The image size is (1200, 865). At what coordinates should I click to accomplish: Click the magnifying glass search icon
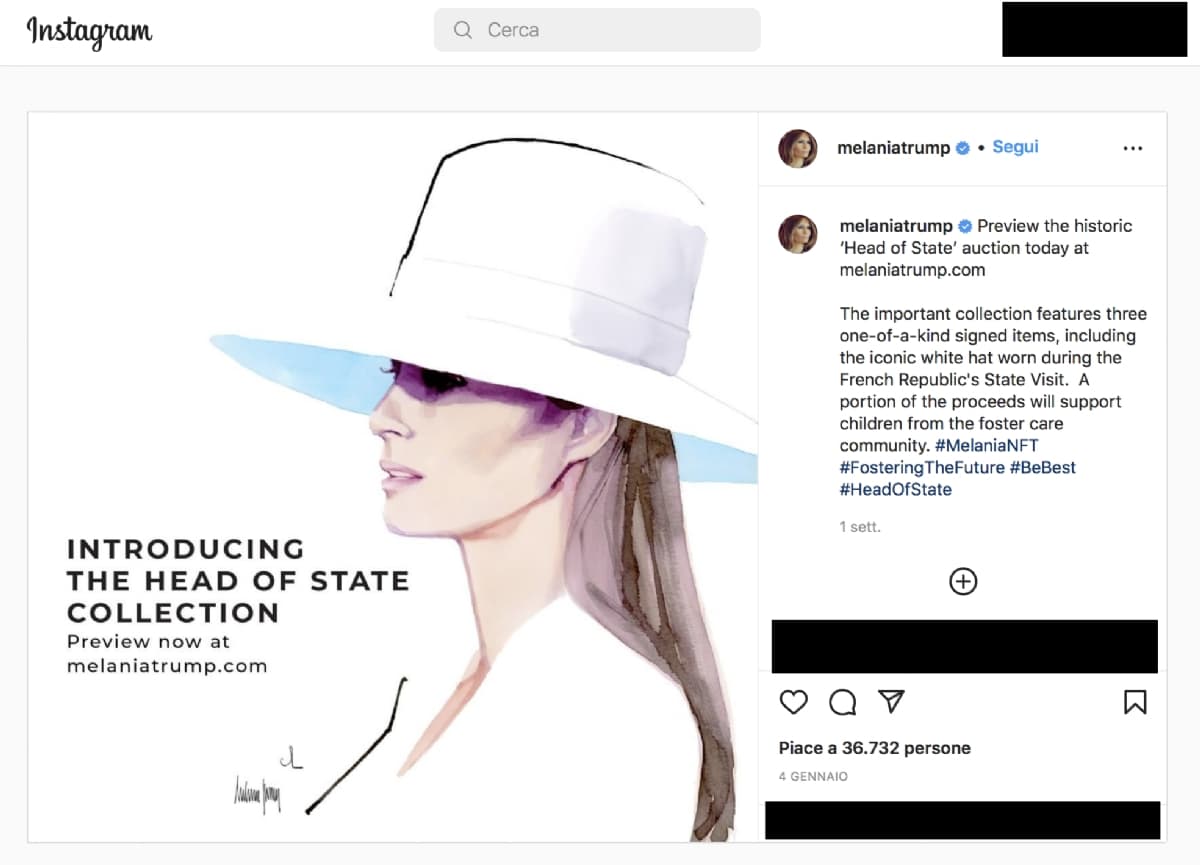pos(462,30)
